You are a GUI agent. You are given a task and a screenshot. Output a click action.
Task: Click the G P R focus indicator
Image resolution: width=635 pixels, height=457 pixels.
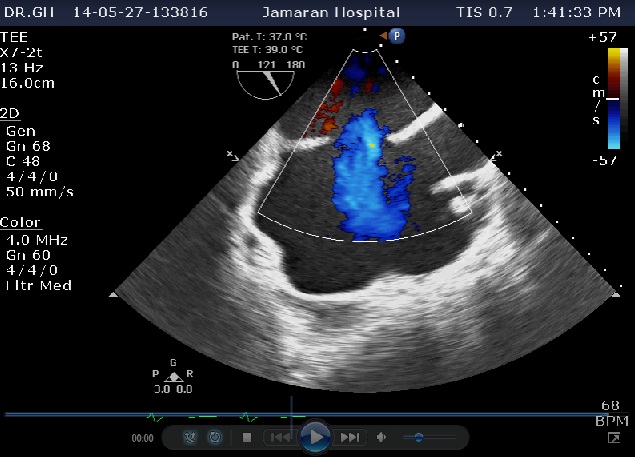pyautogui.click(x=175, y=377)
